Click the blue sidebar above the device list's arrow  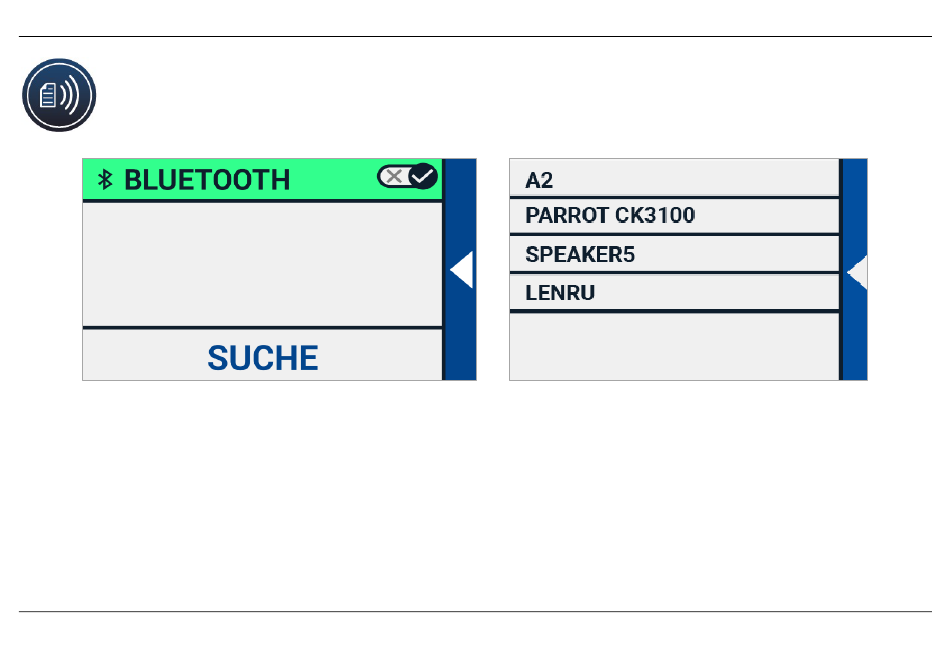854,205
